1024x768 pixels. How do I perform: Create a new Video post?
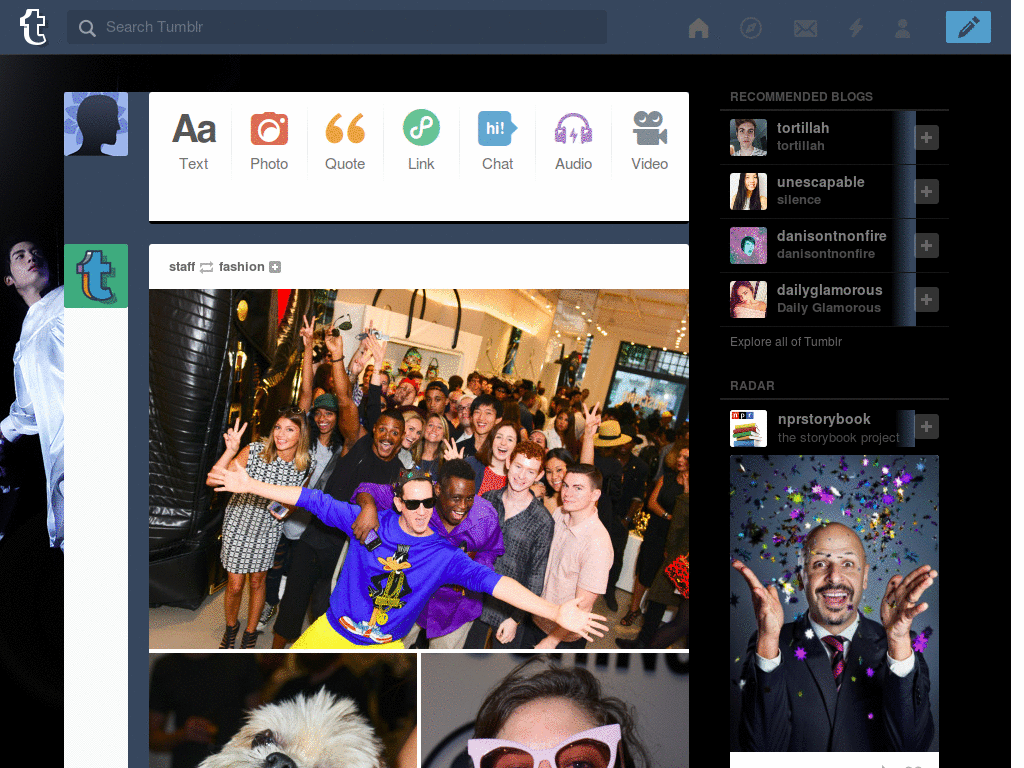click(x=649, y=141)
